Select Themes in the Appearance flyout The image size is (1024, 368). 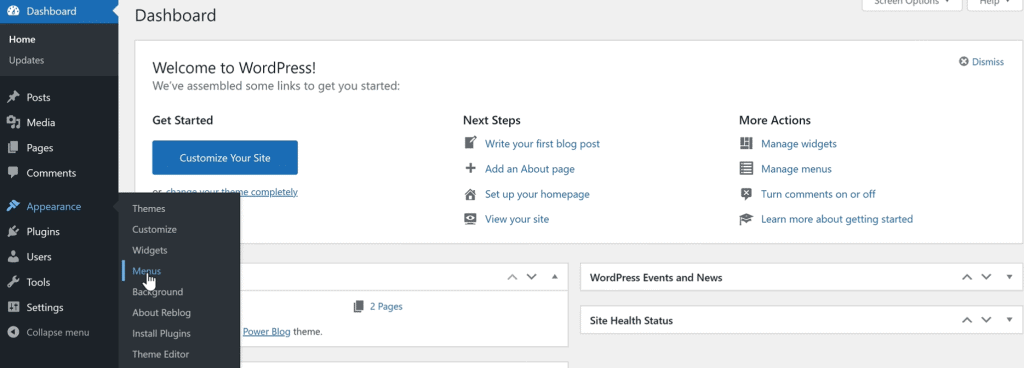[149, 209]
